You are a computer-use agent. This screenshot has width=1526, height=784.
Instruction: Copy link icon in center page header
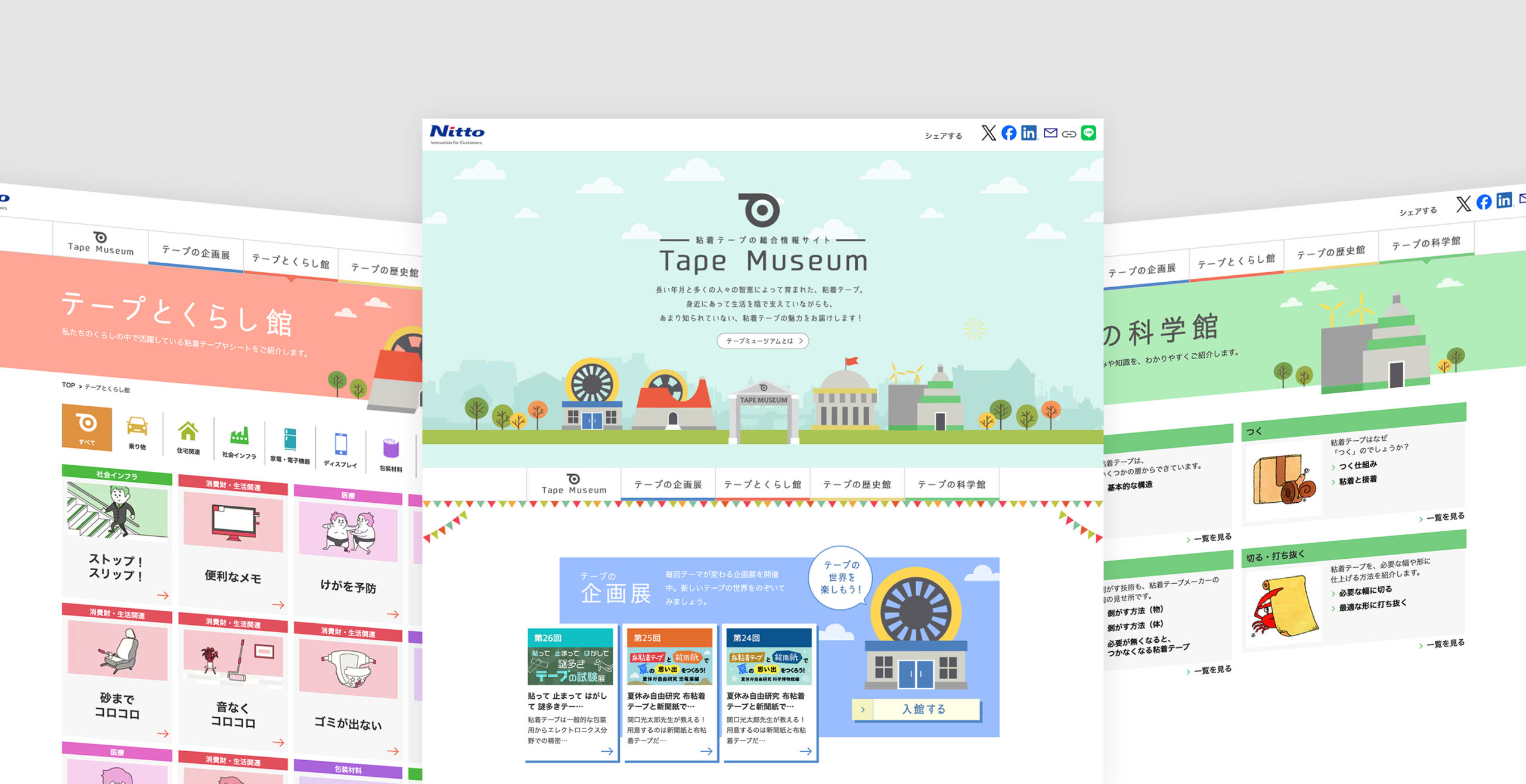pyautogui.click(x=1069, y=134)
